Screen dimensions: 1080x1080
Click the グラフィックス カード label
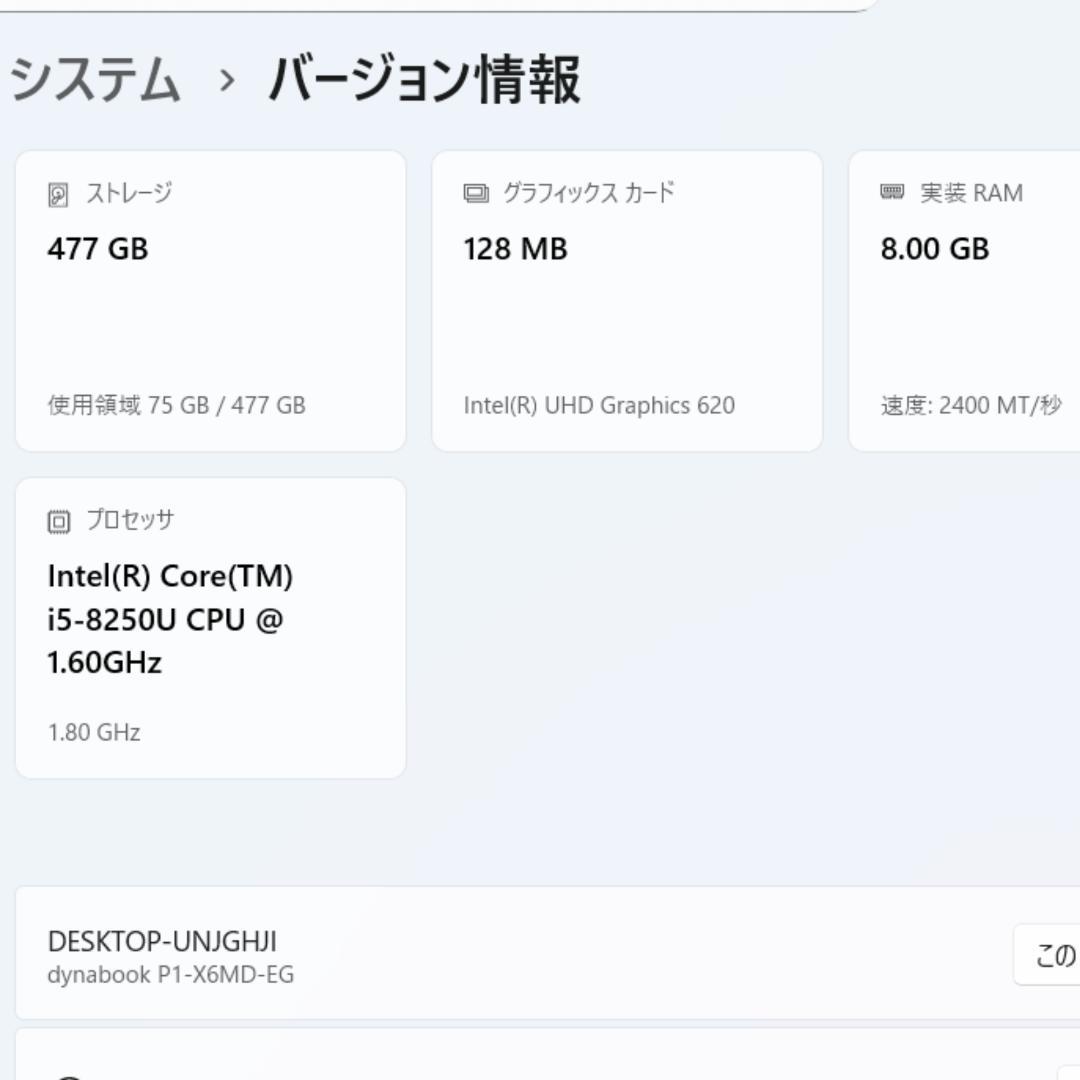click(x=588, y=194)
